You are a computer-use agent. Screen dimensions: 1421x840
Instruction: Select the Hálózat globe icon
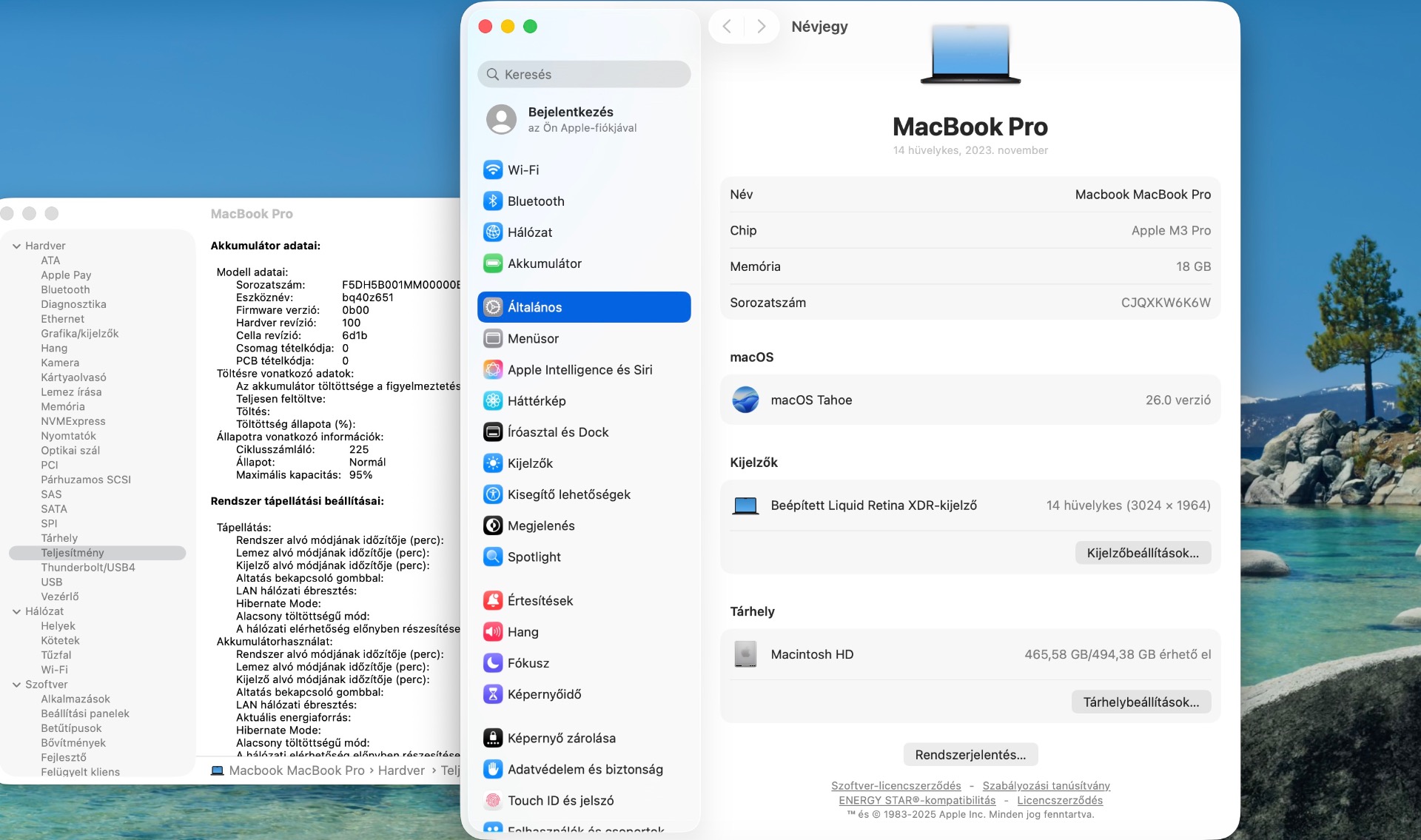(x=493, y=232)
